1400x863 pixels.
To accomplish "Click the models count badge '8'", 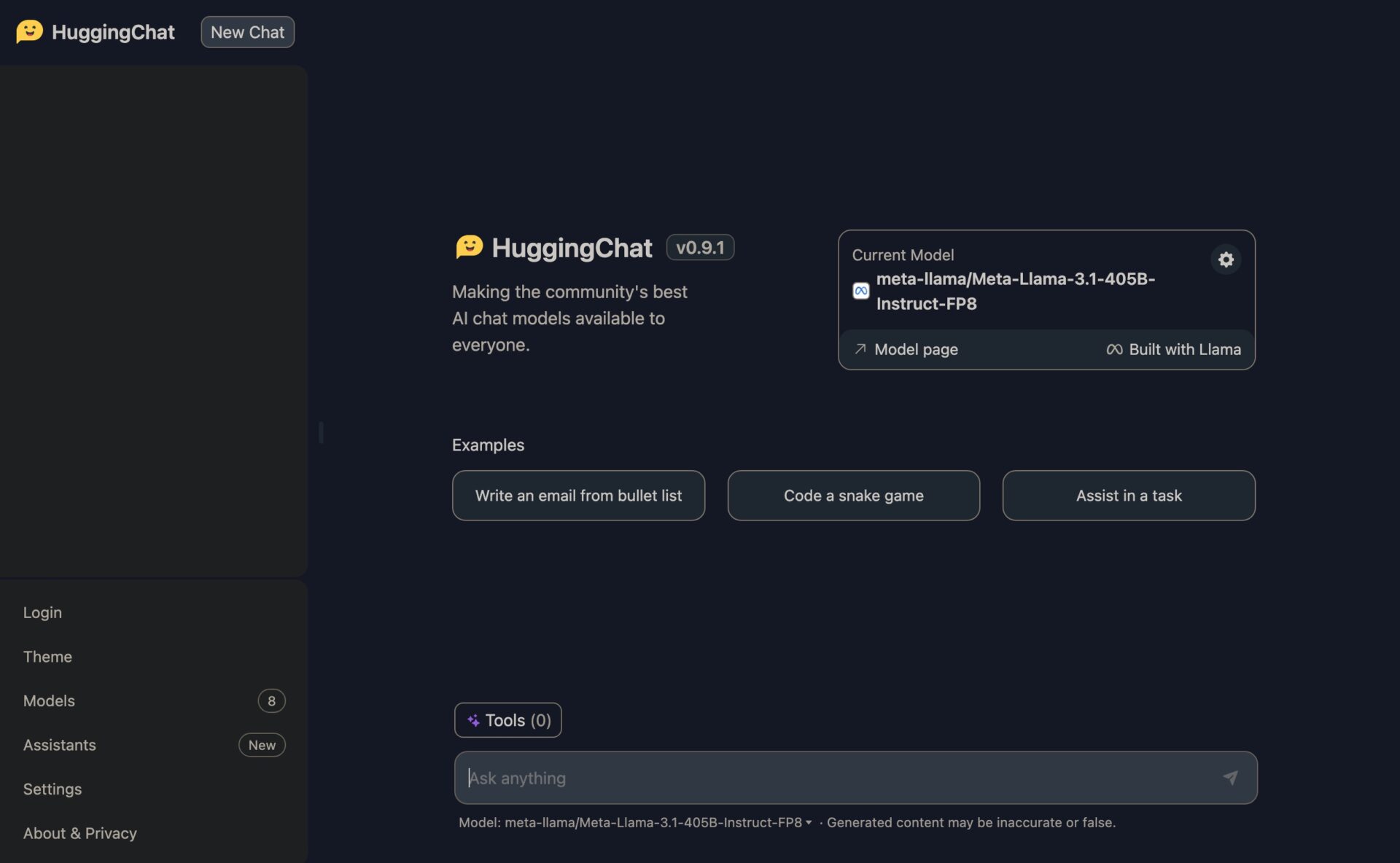I will (x=271, y=700).
